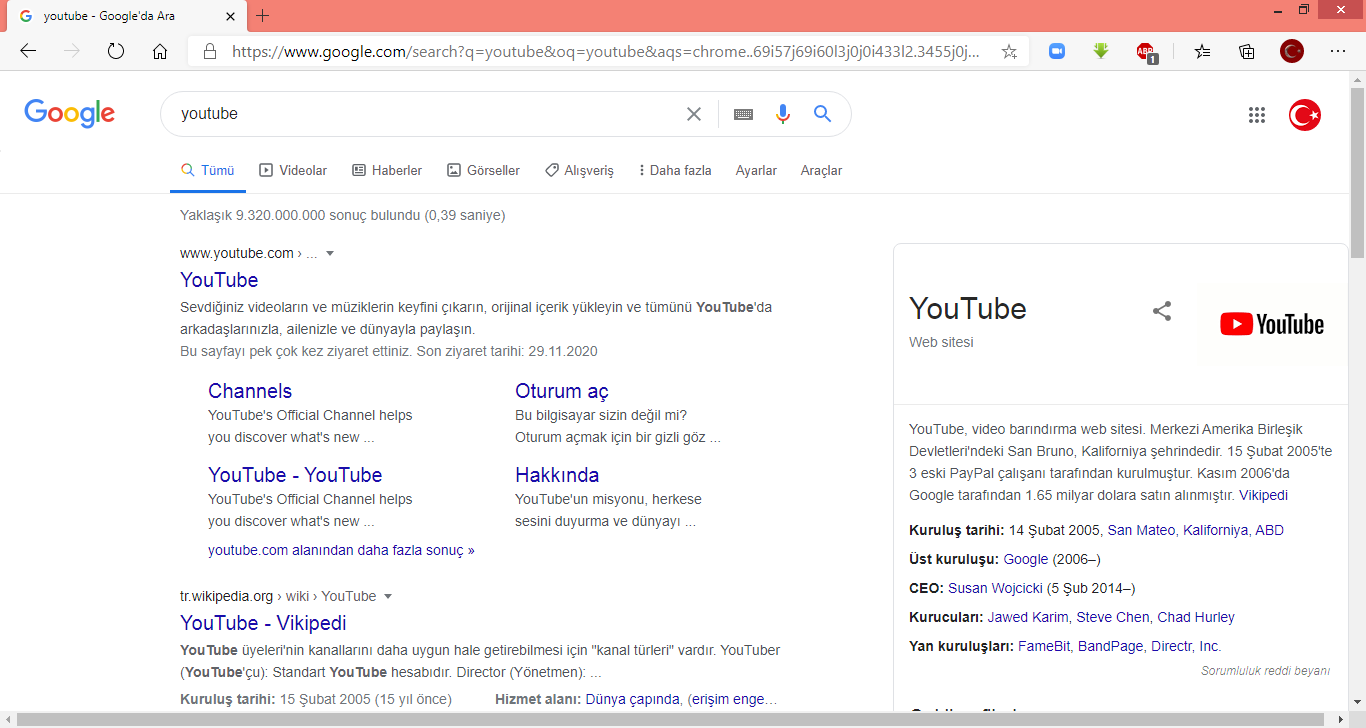Switch to the Alışveriş tab
Viewport: 1366px width, 728px height.
pyautogui.click(x=579, y=171)
